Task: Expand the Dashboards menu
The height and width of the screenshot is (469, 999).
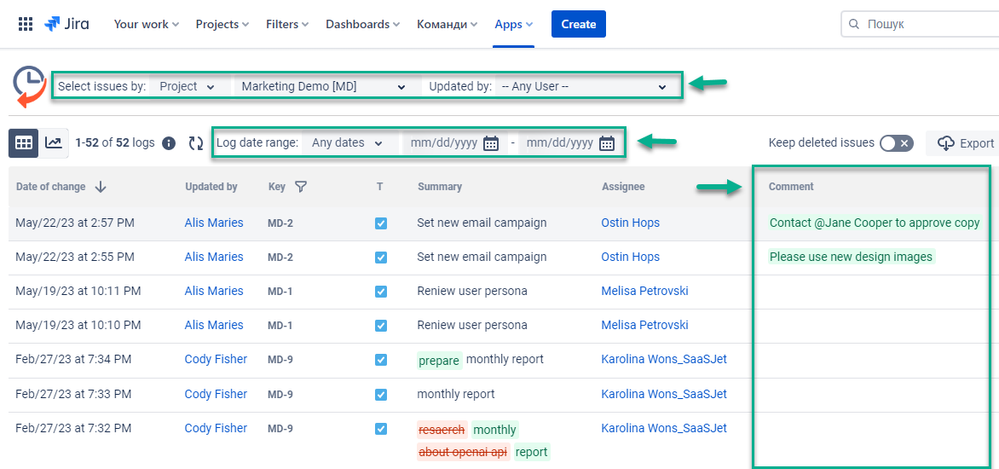Action: pos(363,24)
